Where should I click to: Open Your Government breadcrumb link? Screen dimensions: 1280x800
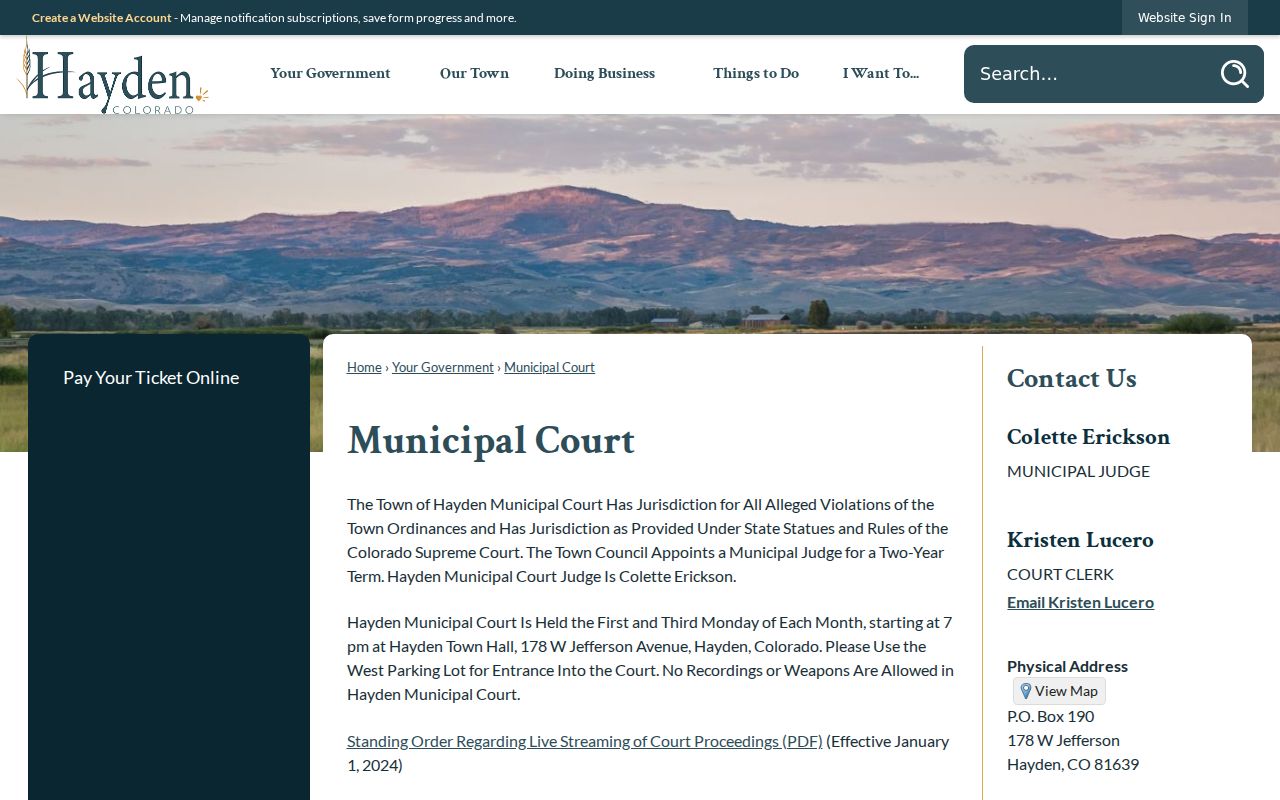(x=443, y=367)
